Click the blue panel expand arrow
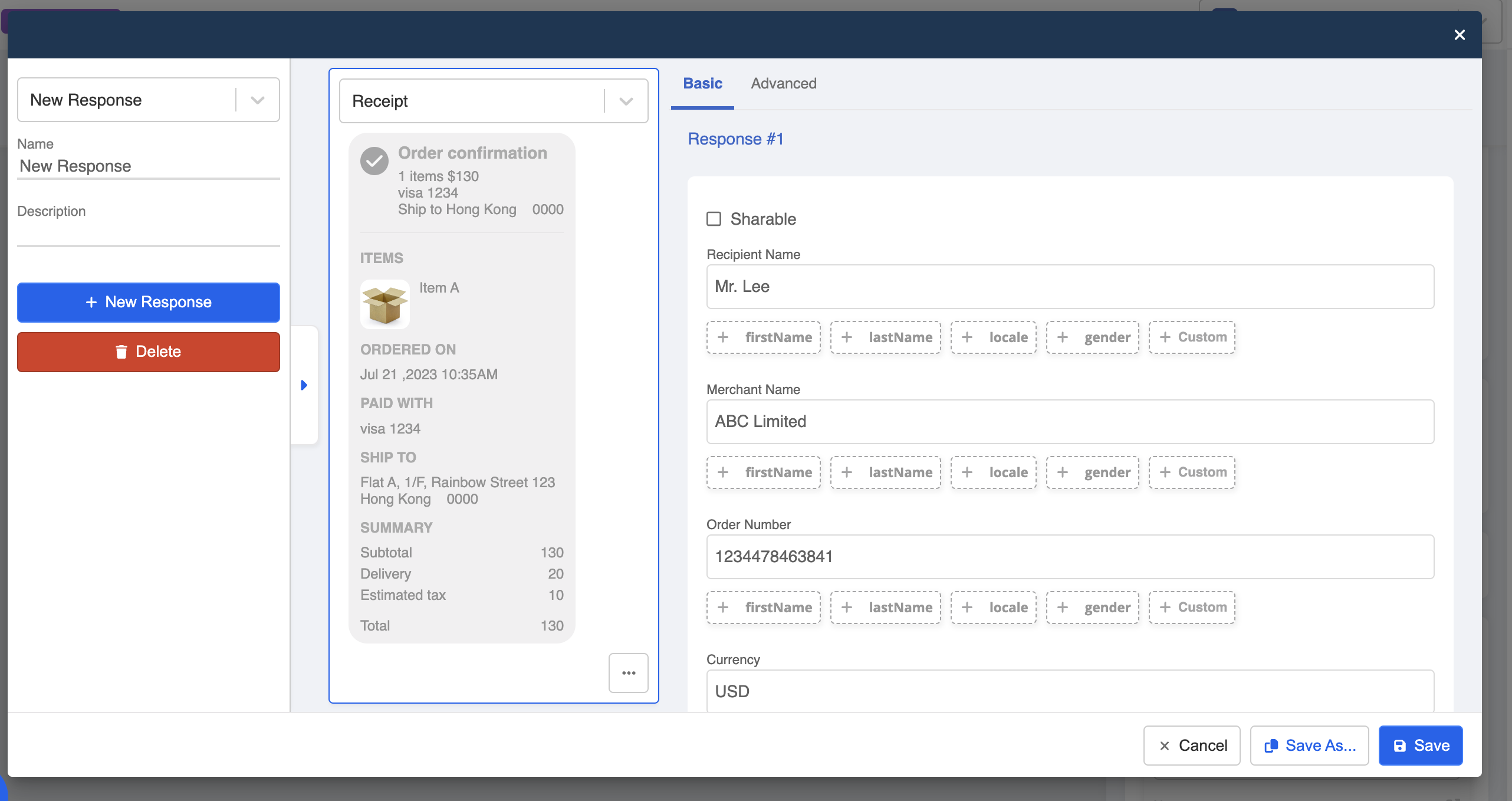 (304, 385)
